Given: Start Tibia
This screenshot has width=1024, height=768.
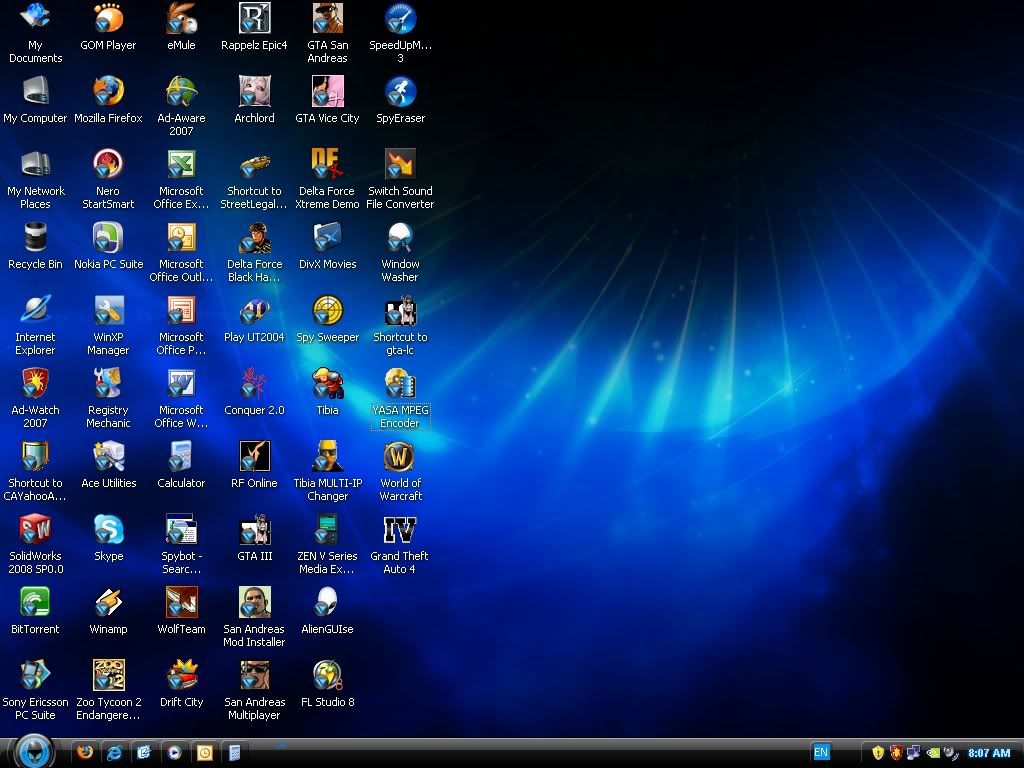Looking at the screenshot, I should coord(327,390).
